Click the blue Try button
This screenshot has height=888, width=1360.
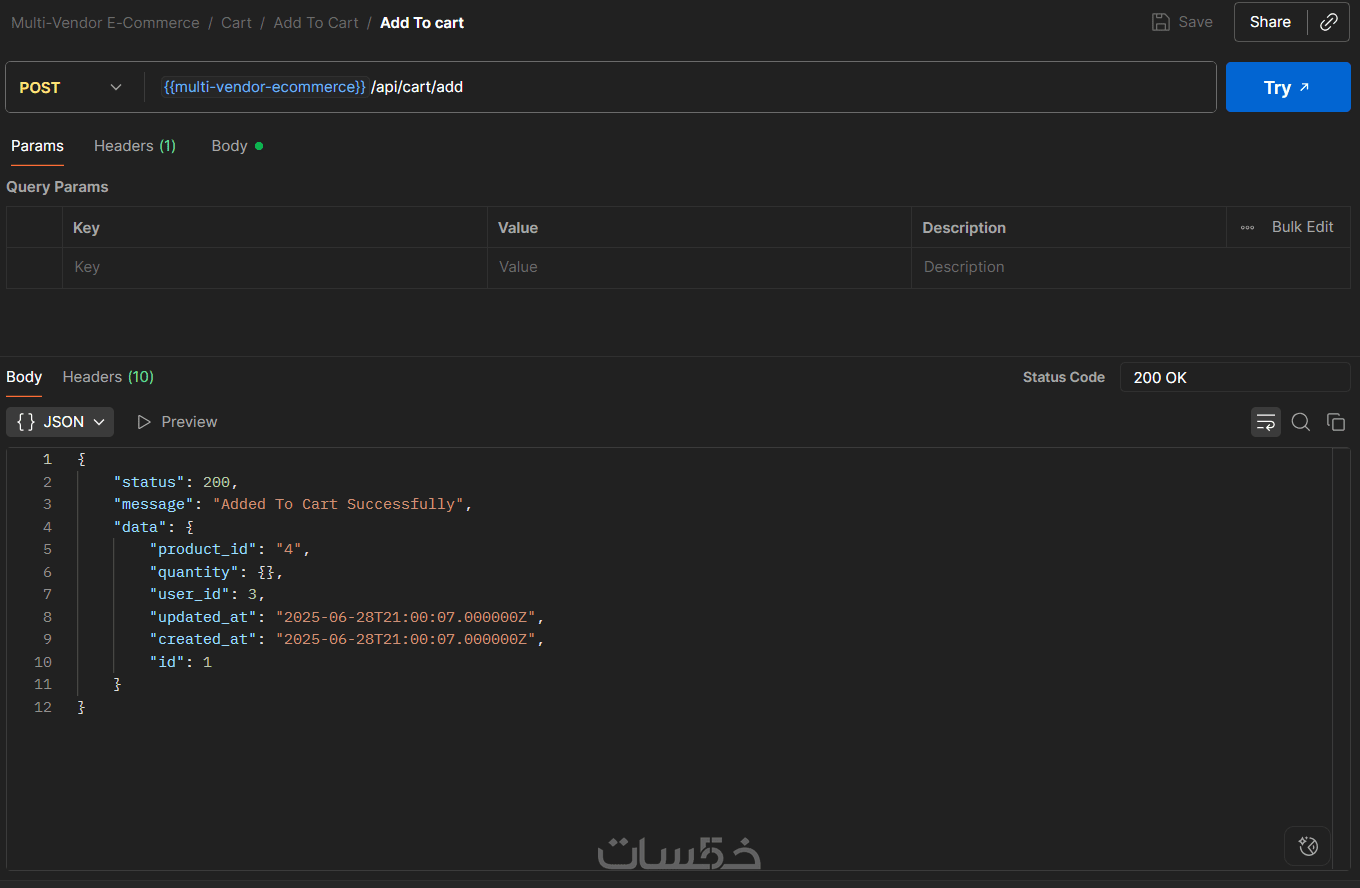tap(1287, 88)
